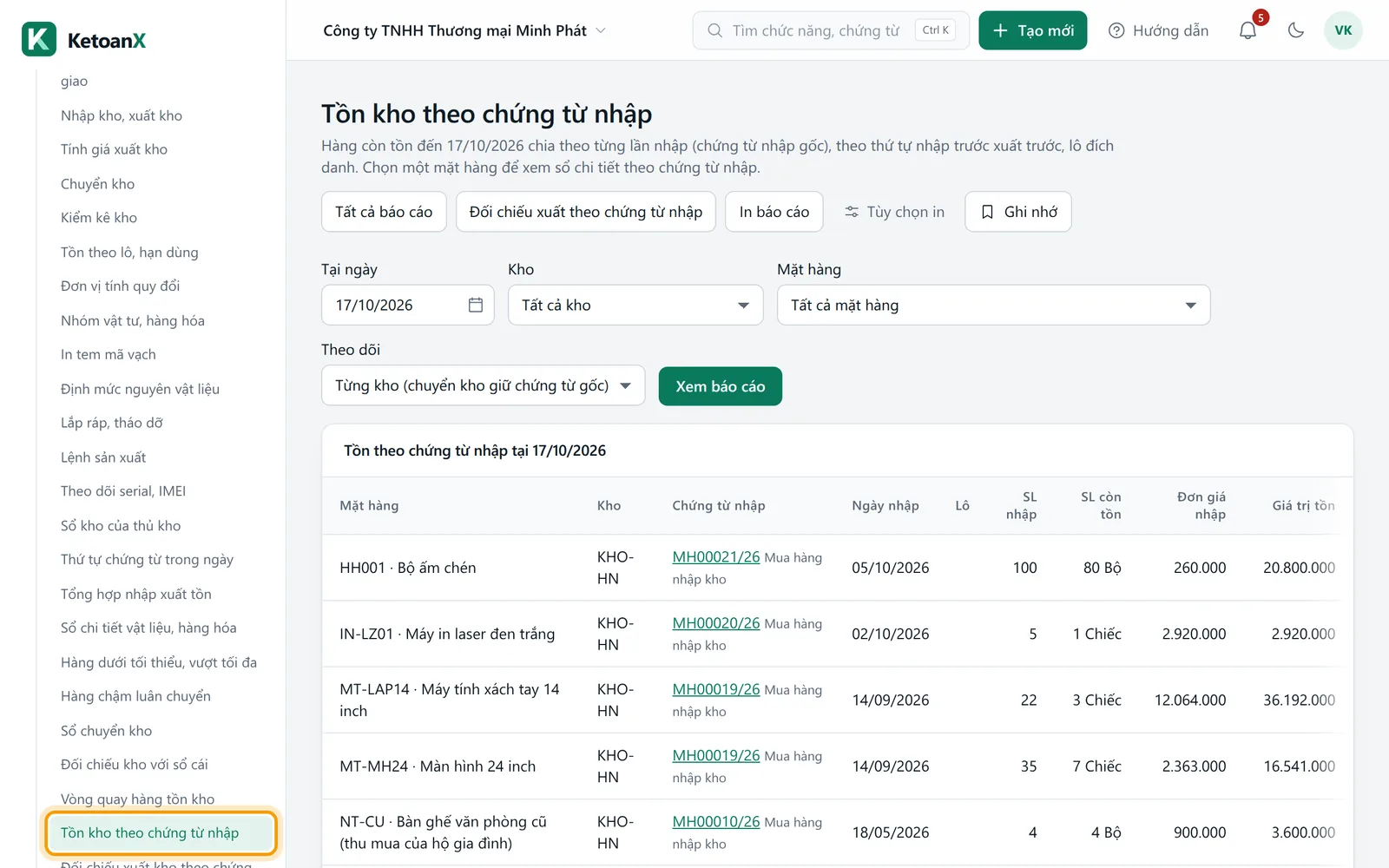Select Hàng chậm luân chuyển menu item

(x=135, y=696)
